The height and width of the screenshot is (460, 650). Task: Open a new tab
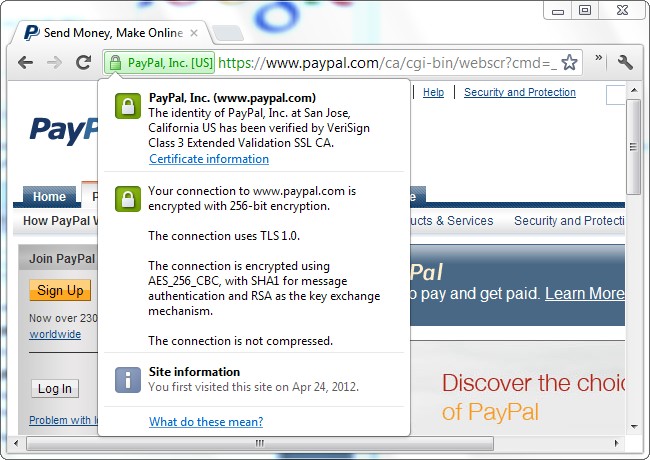click(227, 33)
